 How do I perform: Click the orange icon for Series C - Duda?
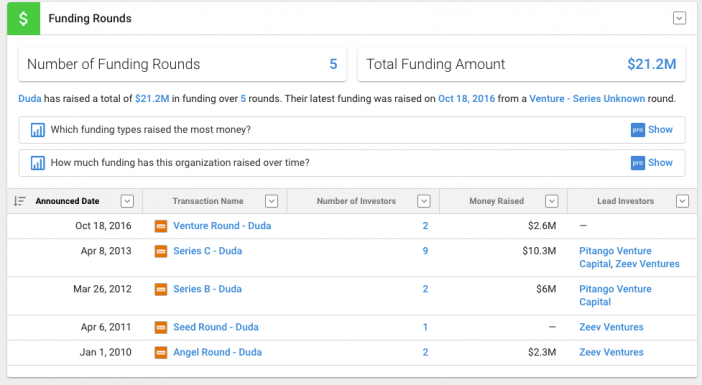pyautogui.click(x=161, y=251)
